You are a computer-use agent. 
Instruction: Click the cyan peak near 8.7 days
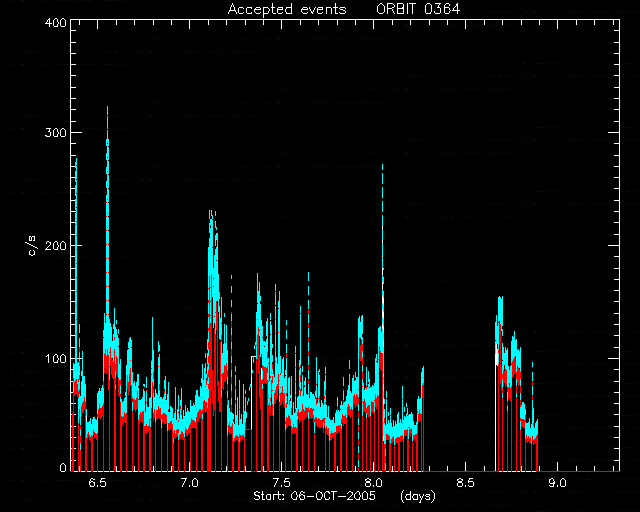500,310
